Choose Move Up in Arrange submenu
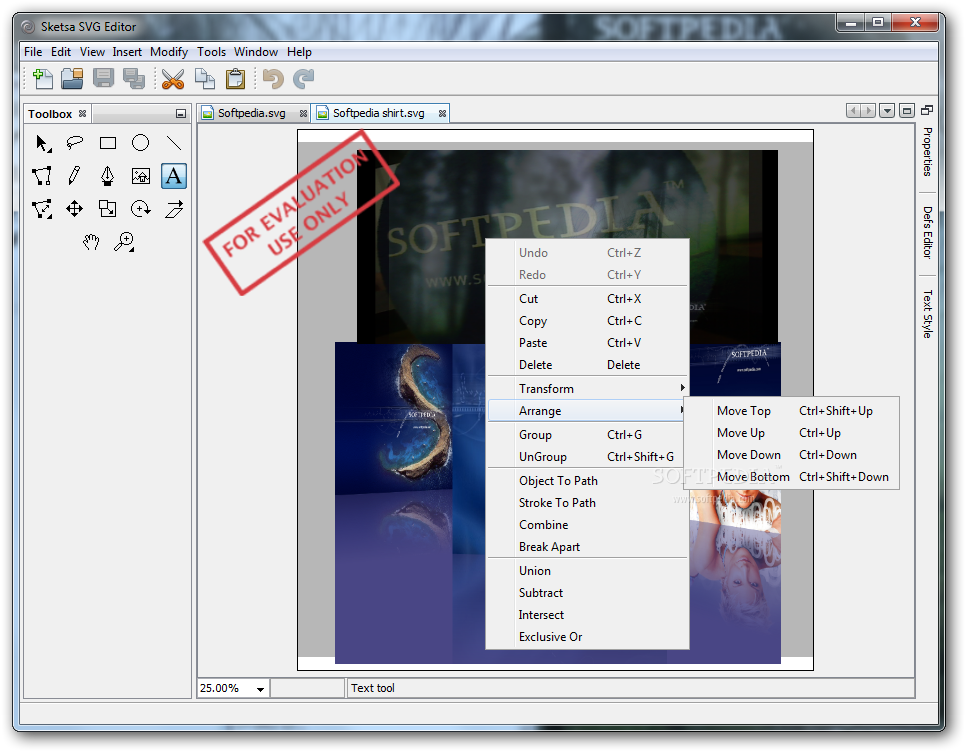Screen dimensions: 966x752 [792, 433]
